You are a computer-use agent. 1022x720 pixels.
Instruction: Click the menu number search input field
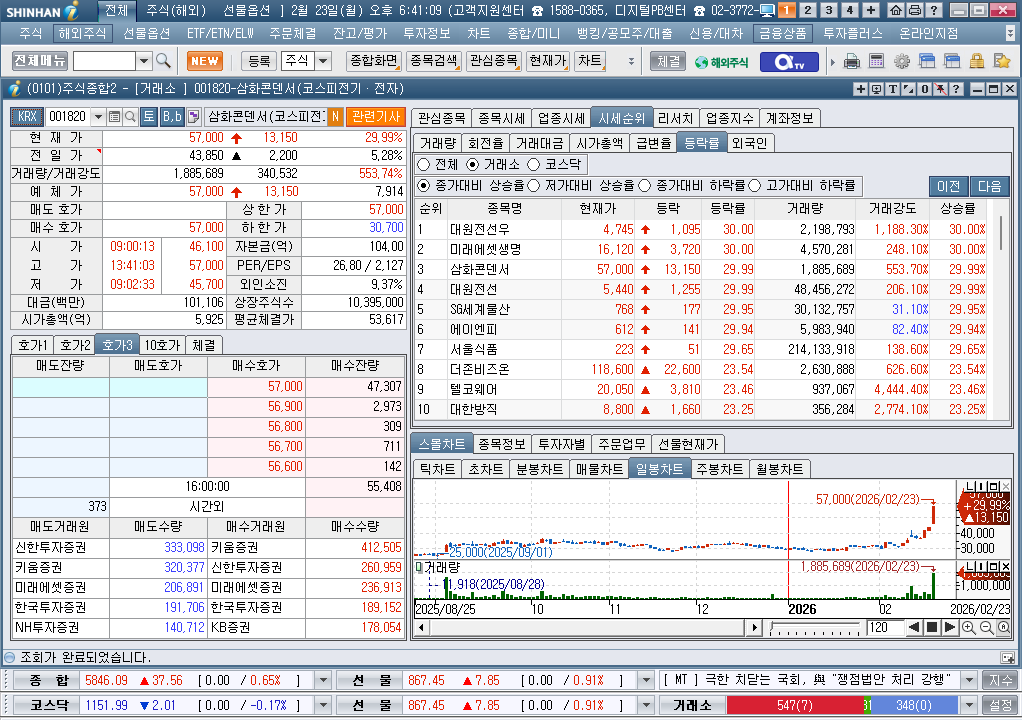pyautogui.click(x=104, y=61)
